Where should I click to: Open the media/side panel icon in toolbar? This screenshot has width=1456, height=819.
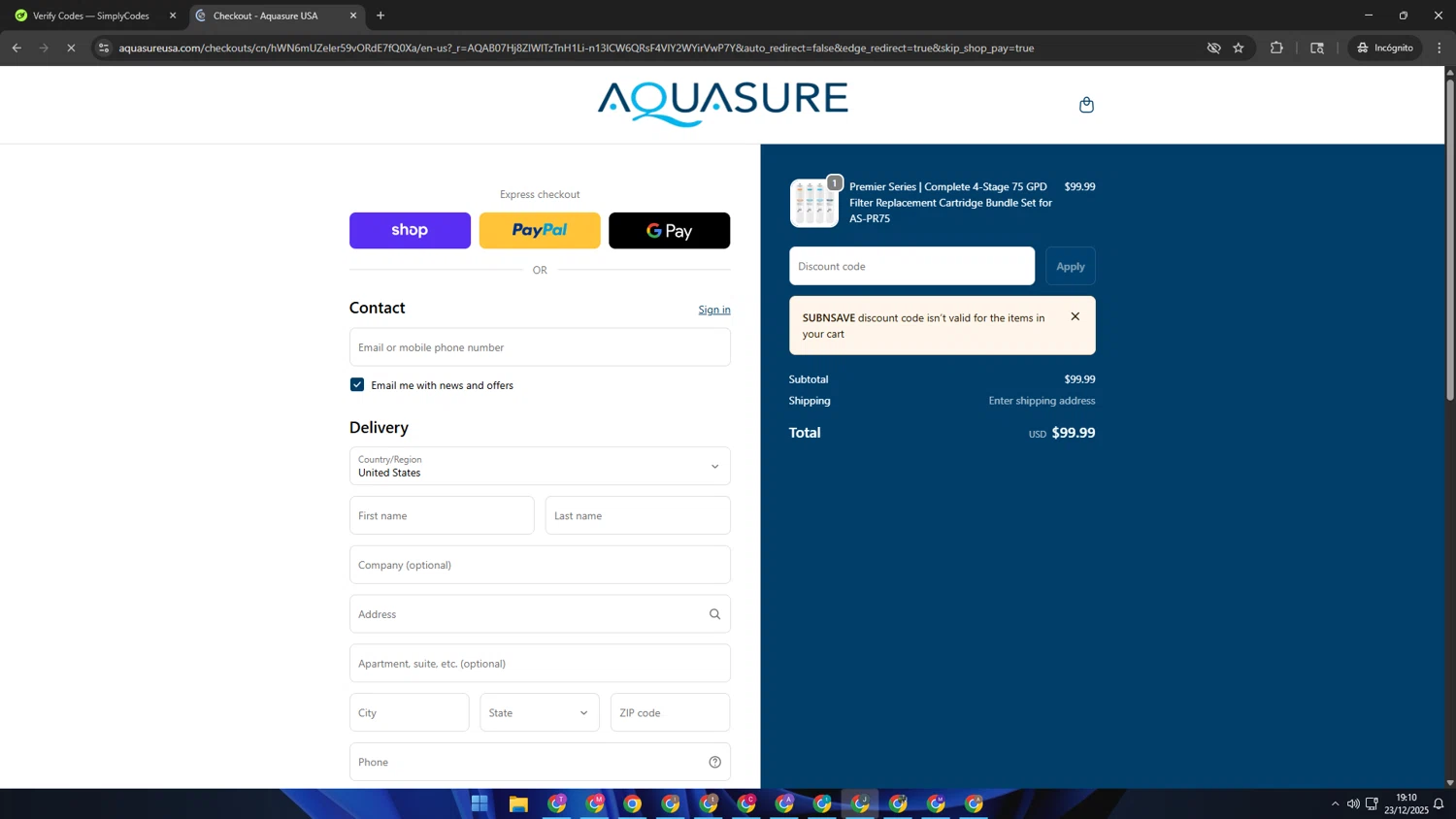pyautogui.click(x=1317, y=48)
